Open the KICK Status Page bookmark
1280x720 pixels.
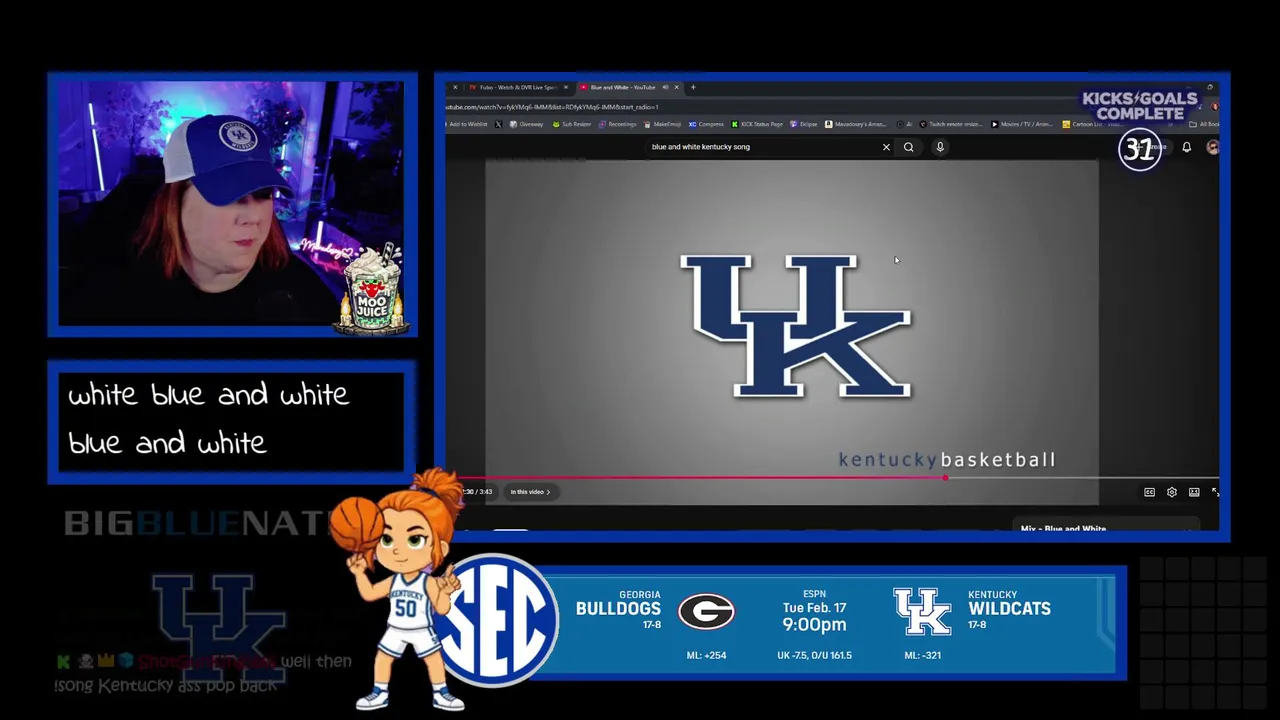tap(757, 124)
